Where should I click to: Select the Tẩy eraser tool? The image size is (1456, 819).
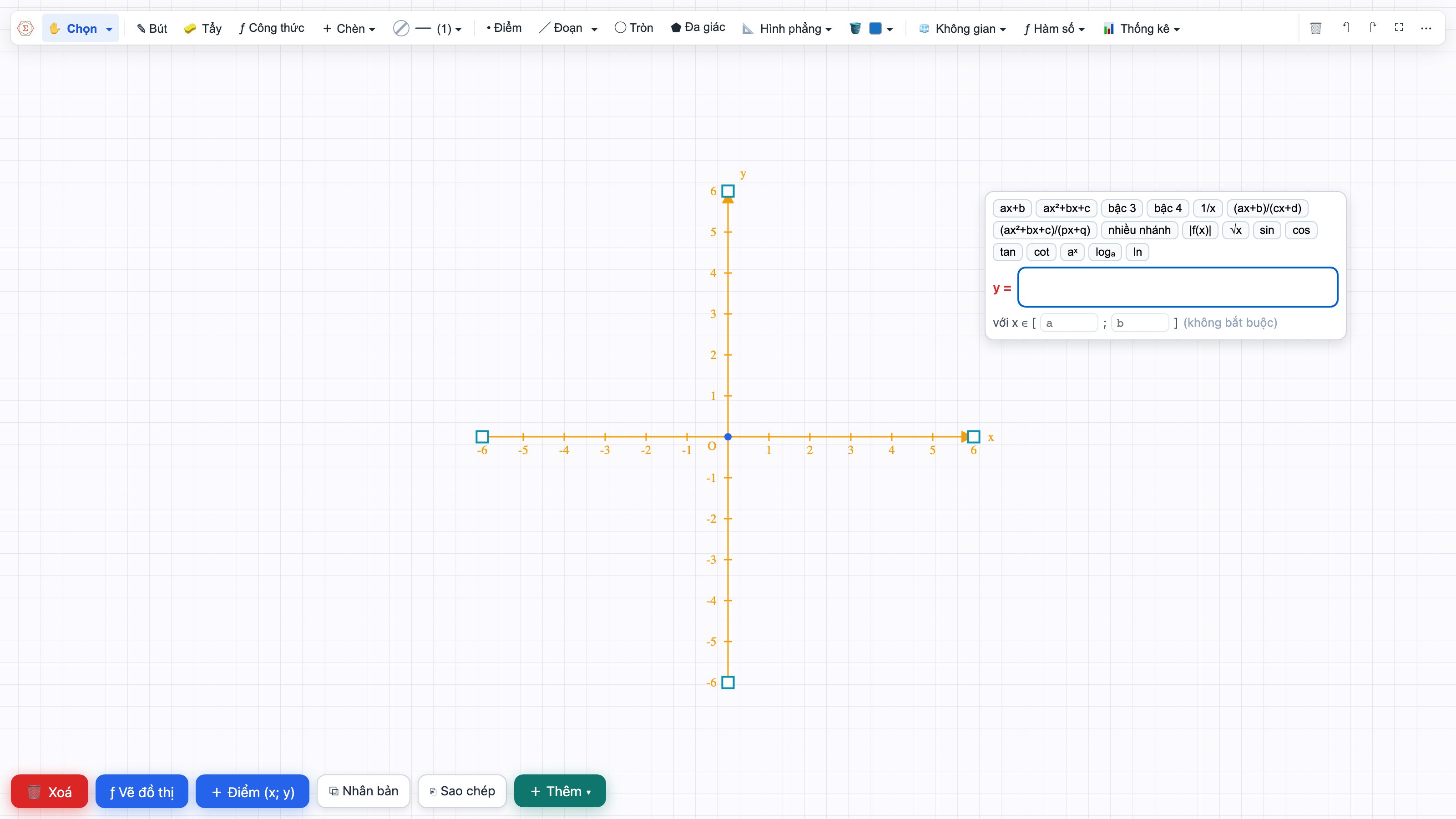tap(203, 28)
